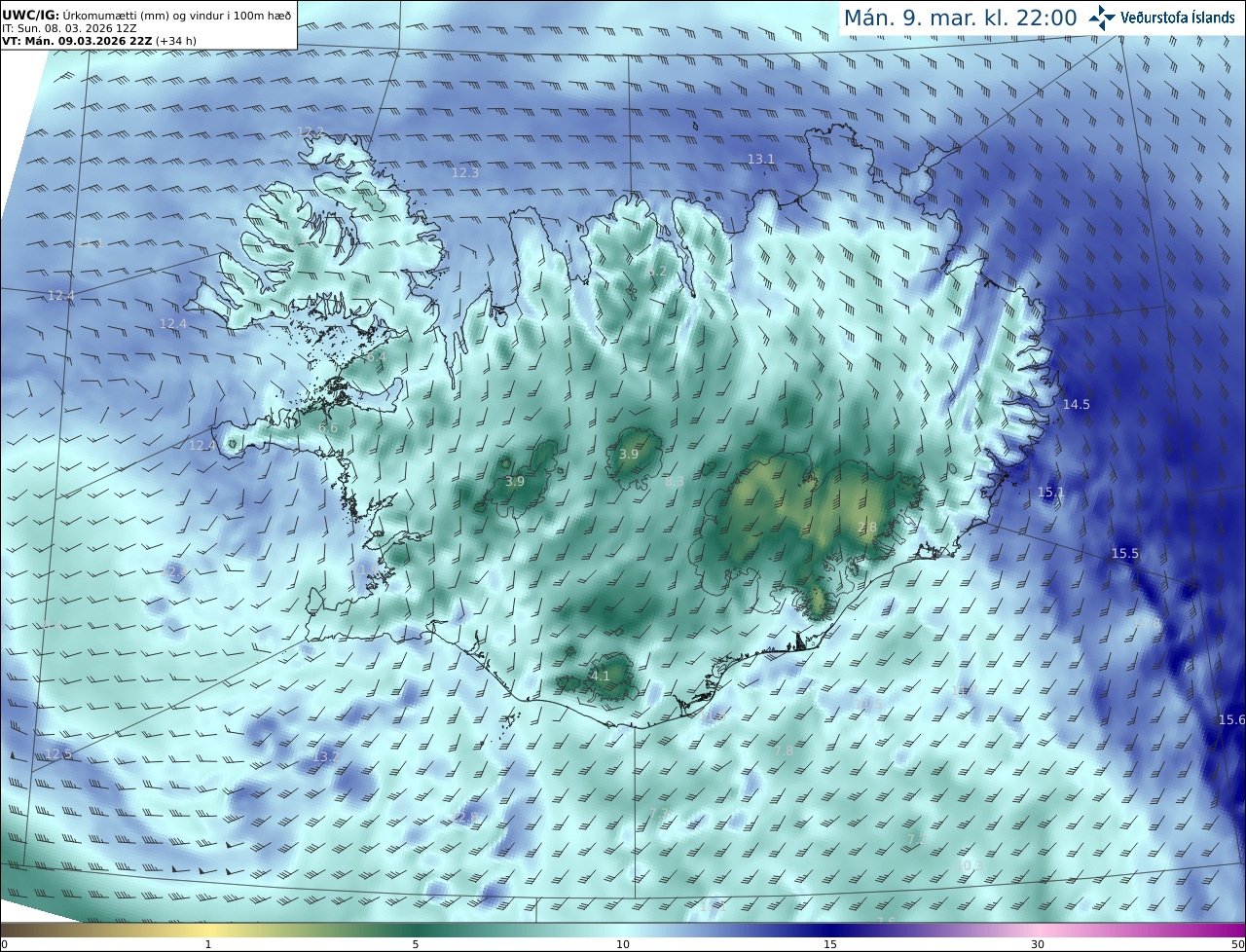Image resolution: width=1246 pixels, height=952 pixels.
Task: Click the yellow segment of the color bar
Action: (208, 930)
